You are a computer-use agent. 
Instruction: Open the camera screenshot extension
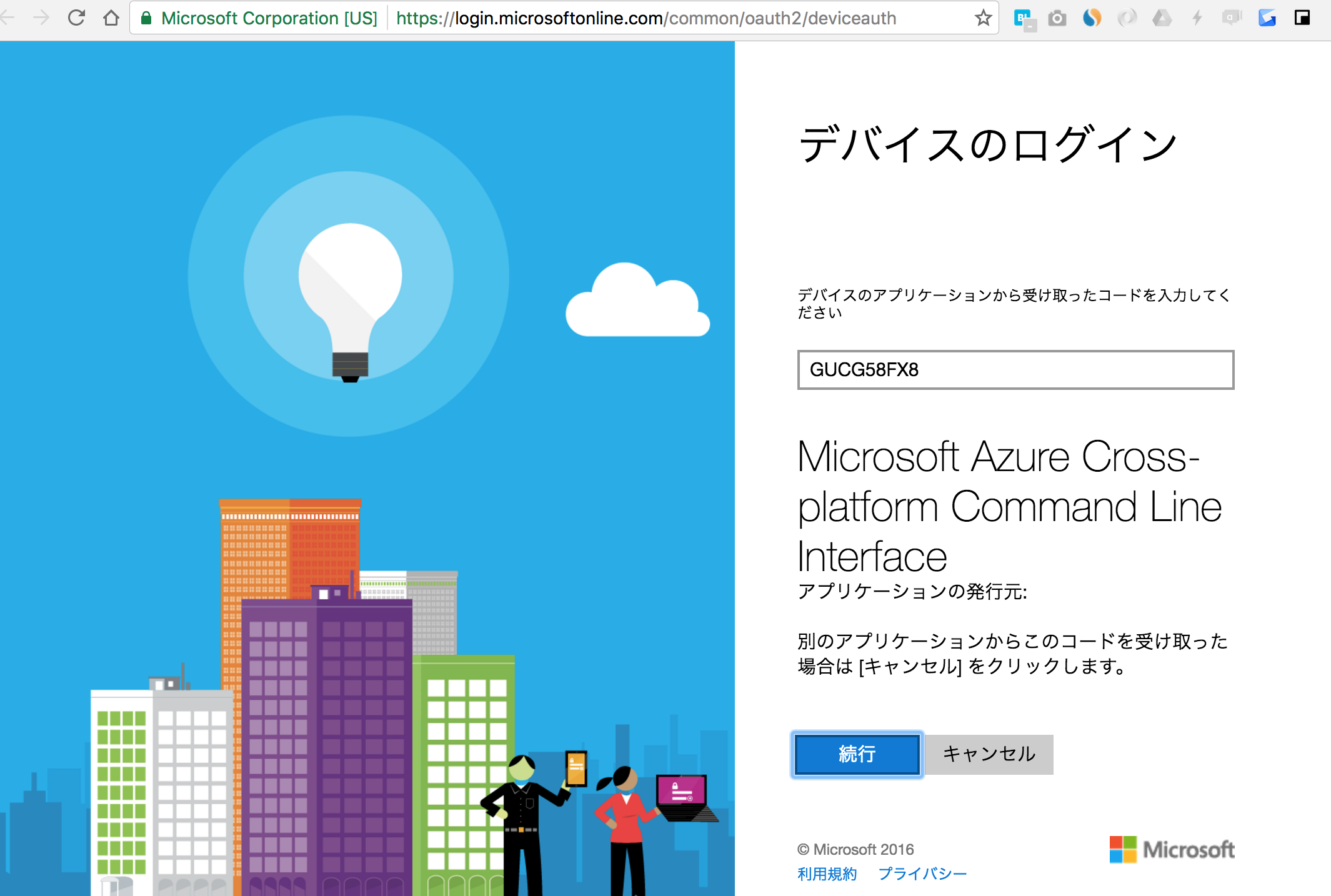(x=1057, y=17)
